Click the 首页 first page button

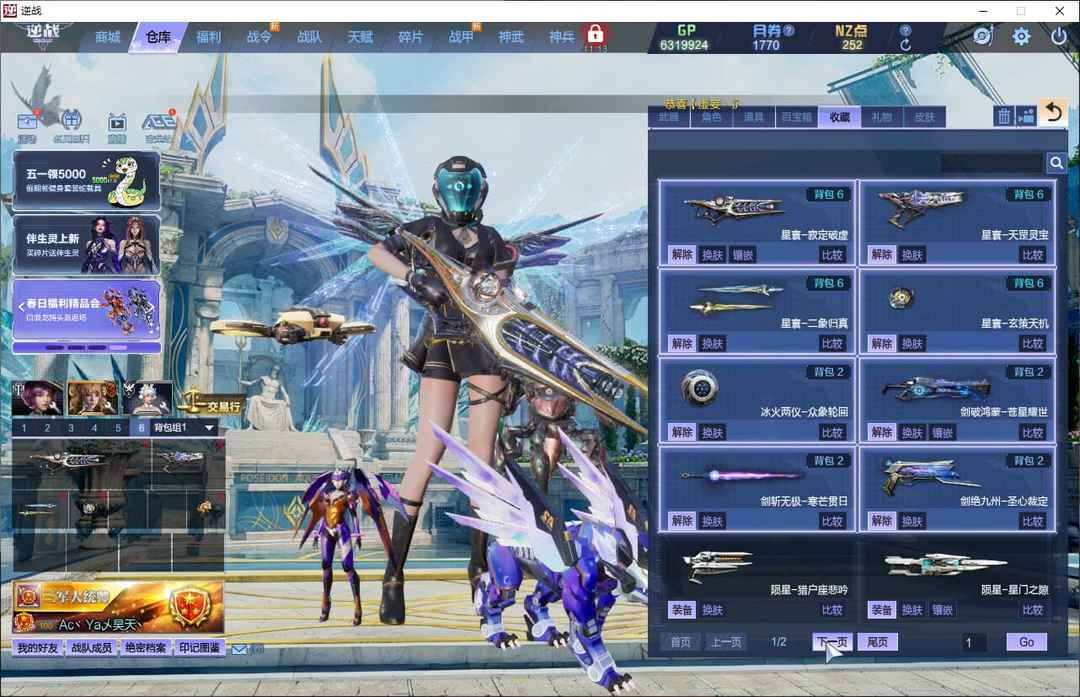pyautogui.click(x=681, y=643)
